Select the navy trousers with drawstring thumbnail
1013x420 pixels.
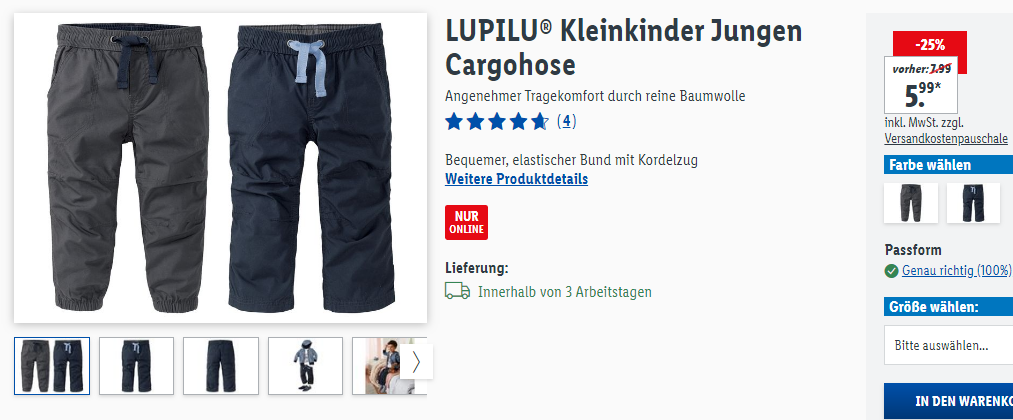(x=136, y=366)
